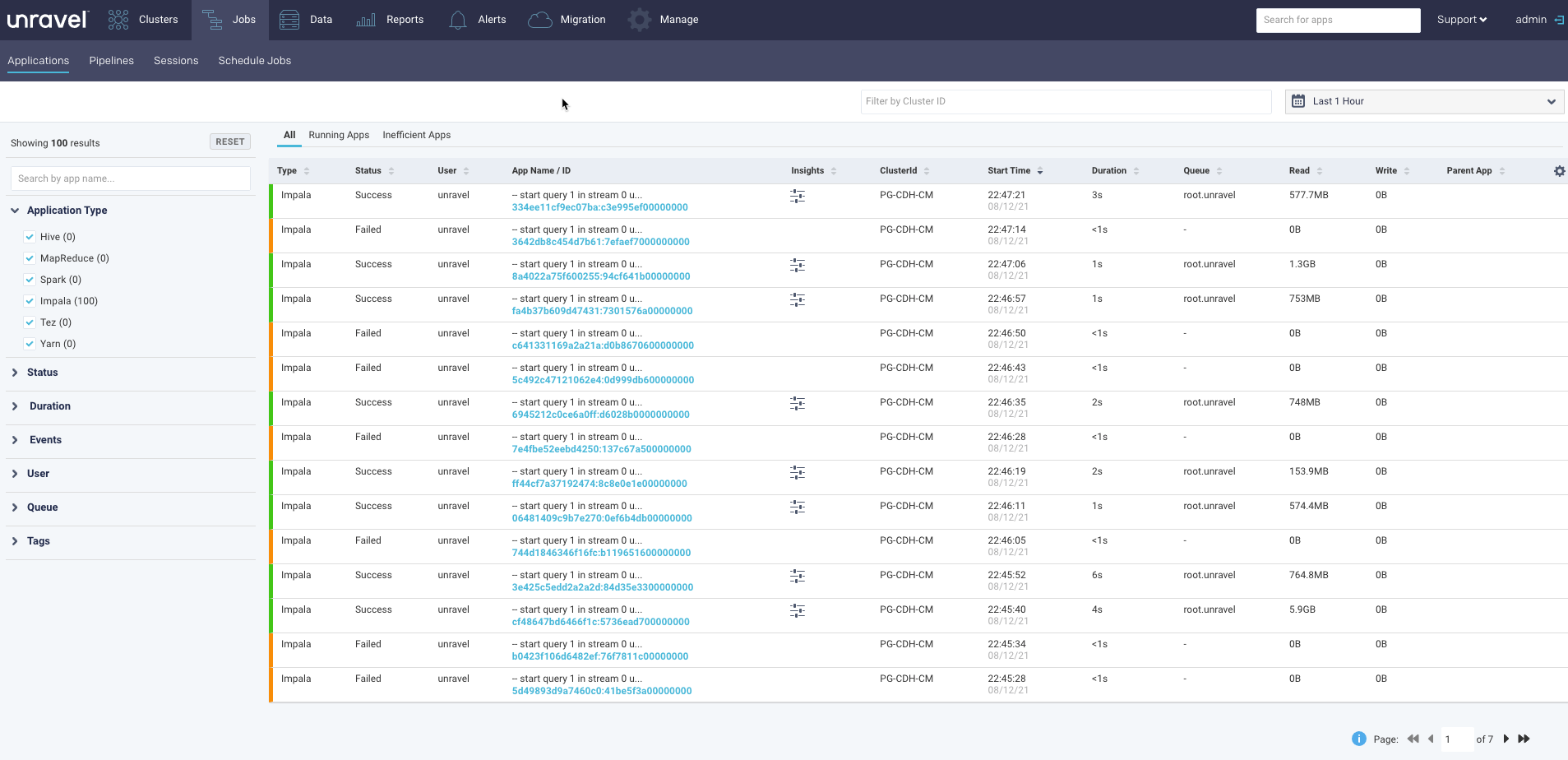Jump to the last page
The image size is (1568, 760).
click(1524, 739)
